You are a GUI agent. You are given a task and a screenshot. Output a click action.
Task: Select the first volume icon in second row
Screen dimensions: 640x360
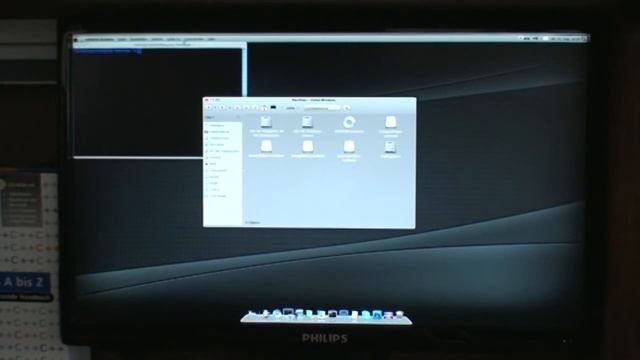[266, 147]
